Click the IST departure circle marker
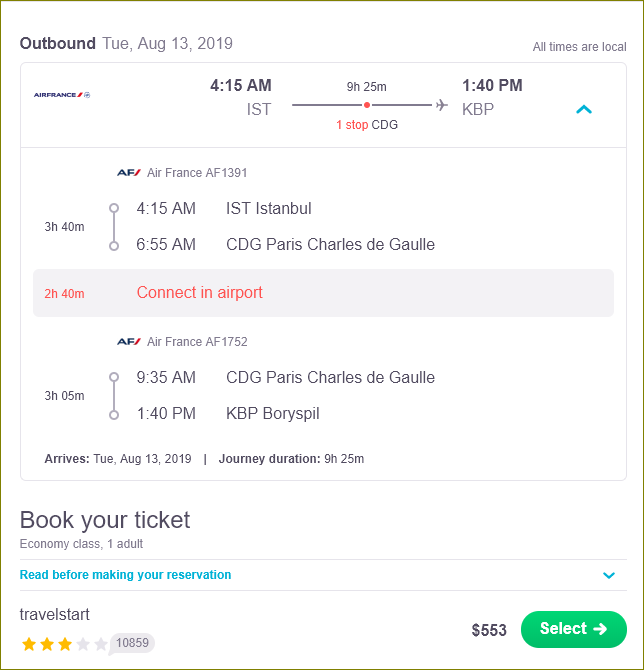The image size is (644, 670). pyautogui.click(x=114, y=208)
